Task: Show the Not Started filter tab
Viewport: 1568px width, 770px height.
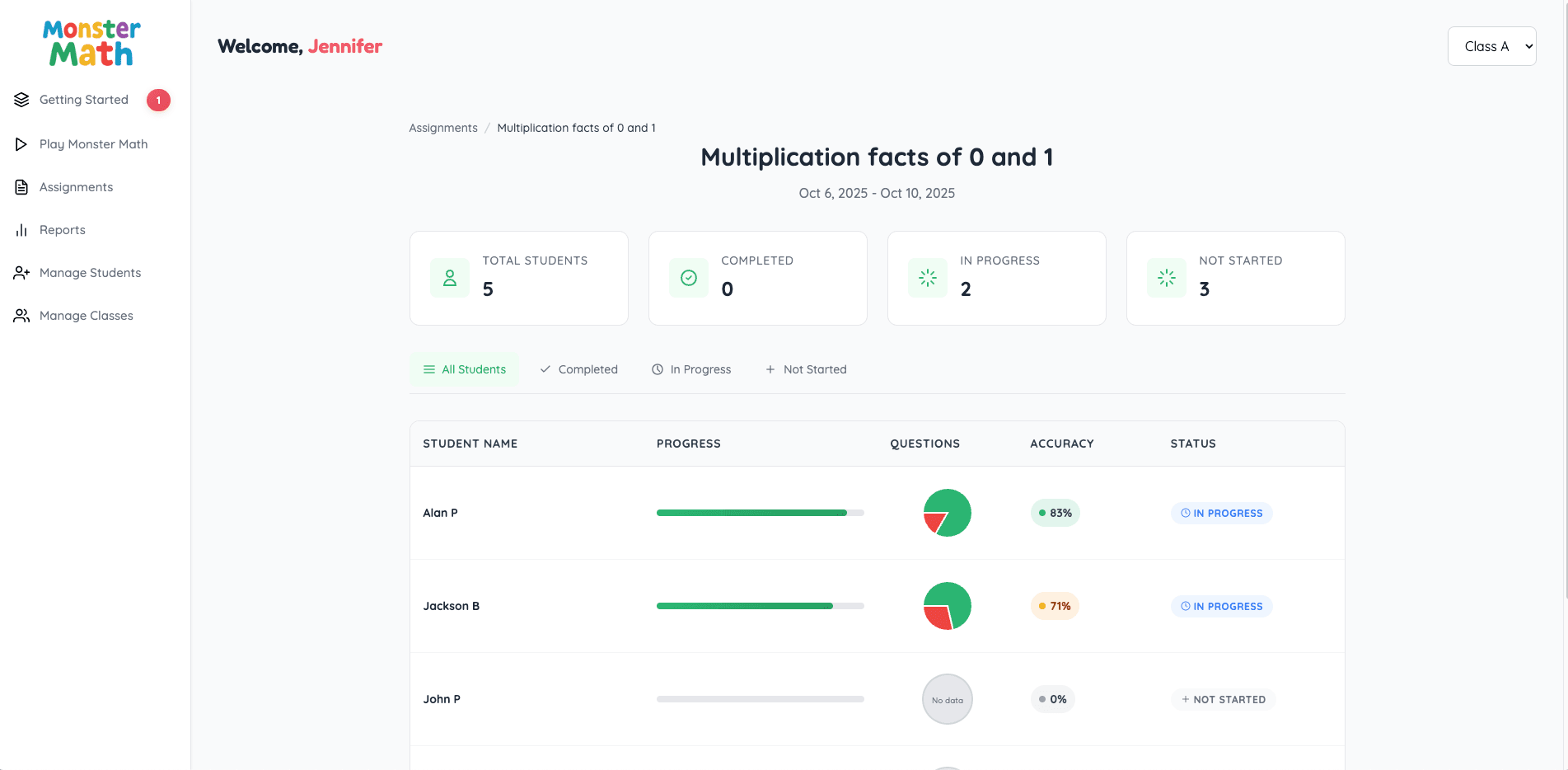Action: 806,369
